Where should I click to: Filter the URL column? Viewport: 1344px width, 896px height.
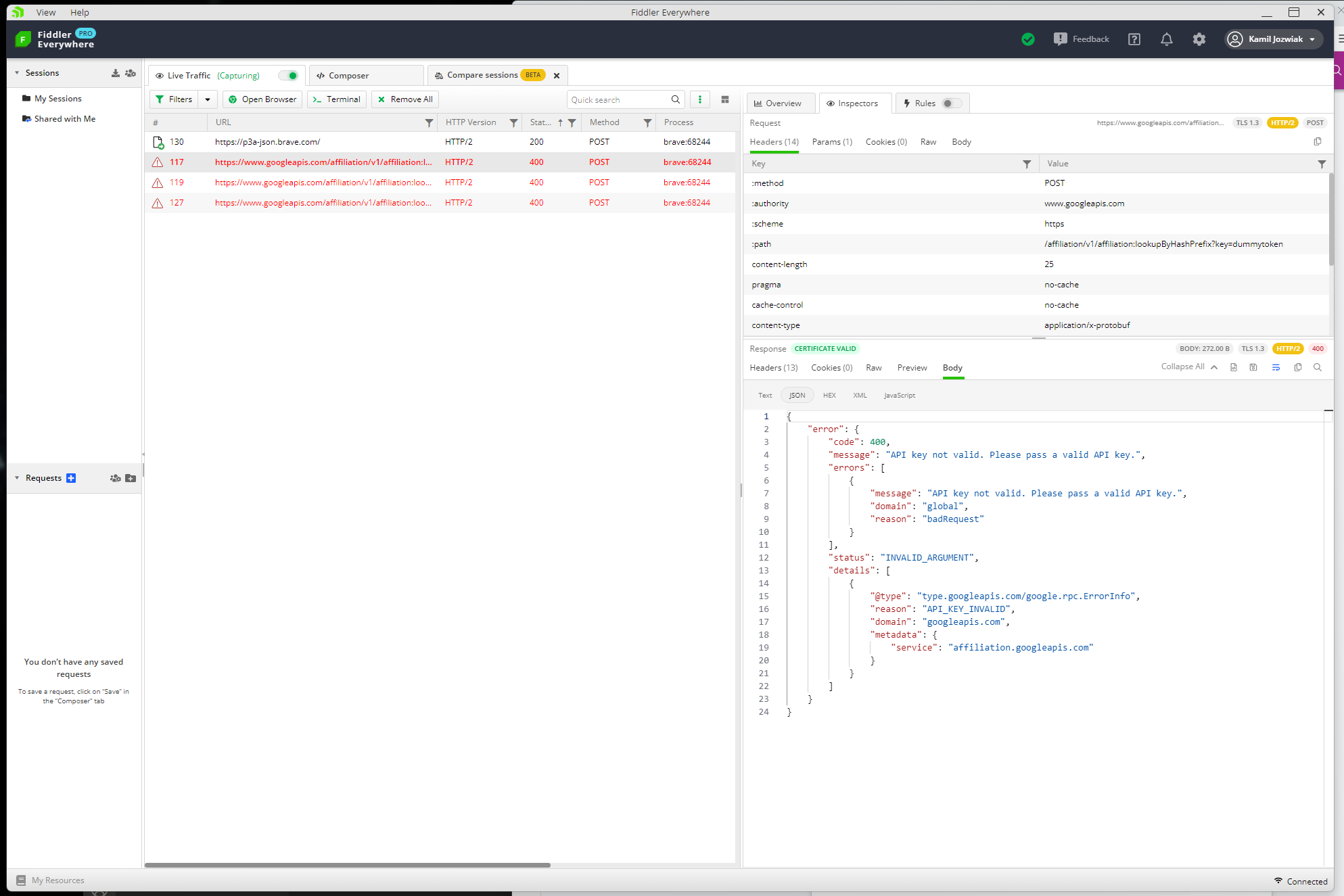[x=429, y=122]
